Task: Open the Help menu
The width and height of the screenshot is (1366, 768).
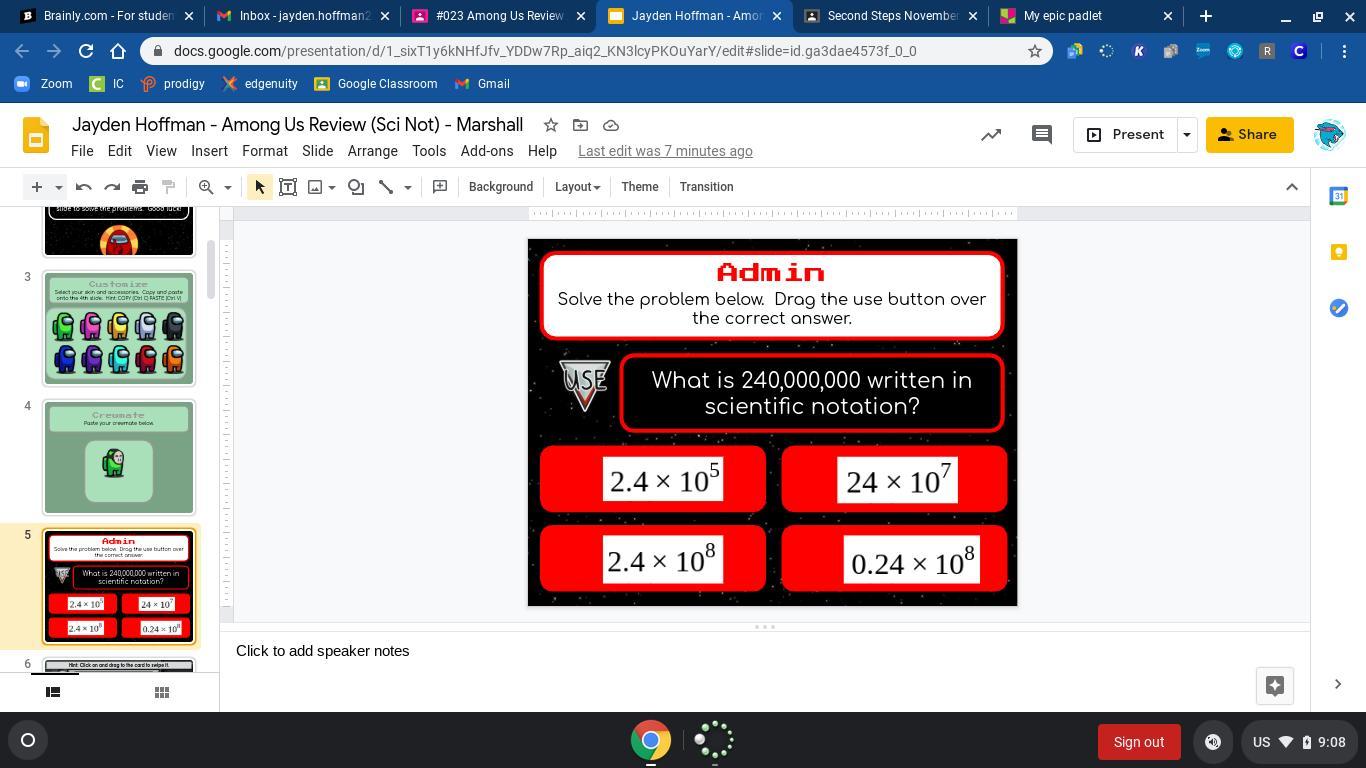Action: tap(542, 151)
